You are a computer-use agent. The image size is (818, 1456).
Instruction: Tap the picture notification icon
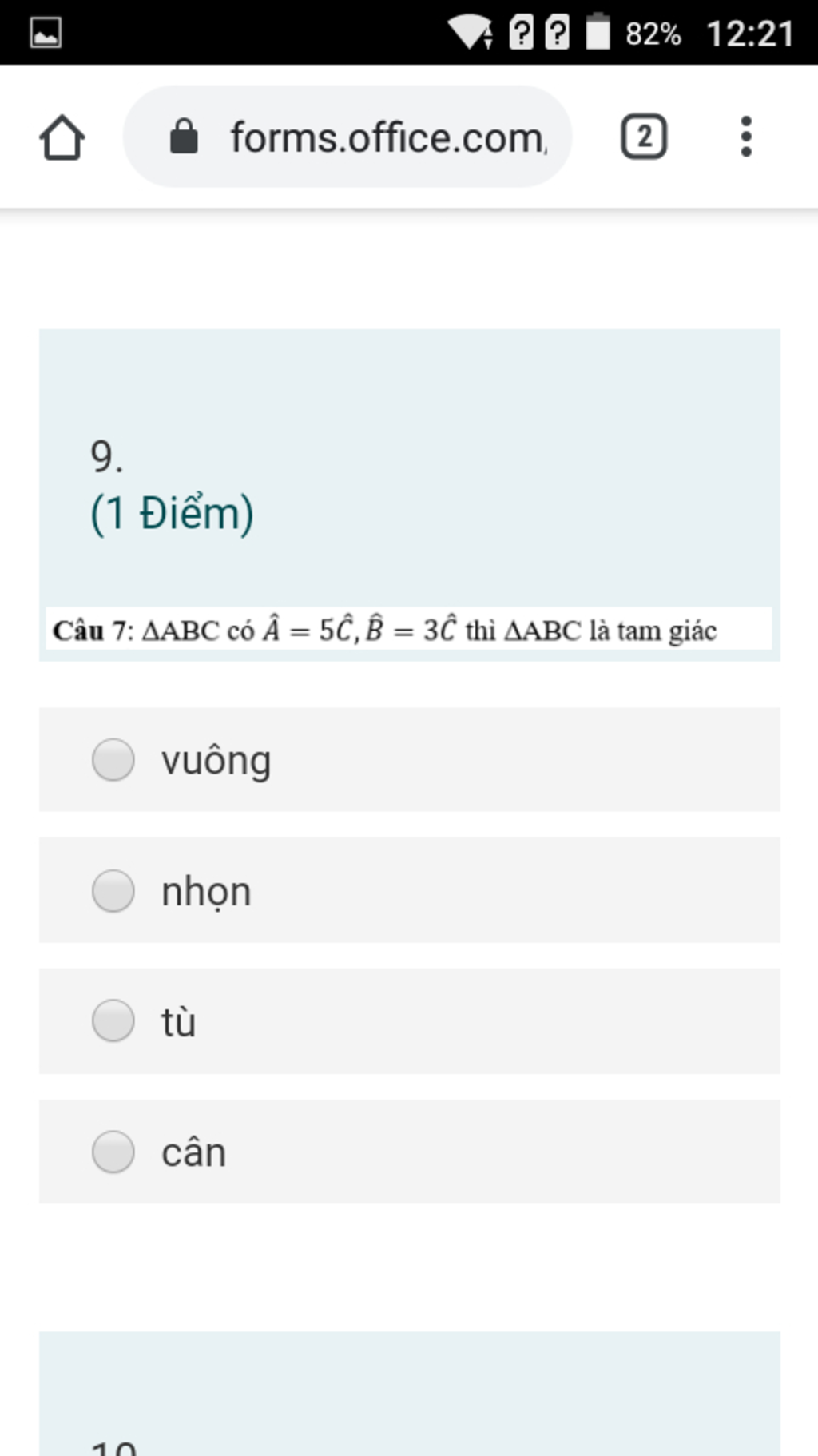point(46,33)
